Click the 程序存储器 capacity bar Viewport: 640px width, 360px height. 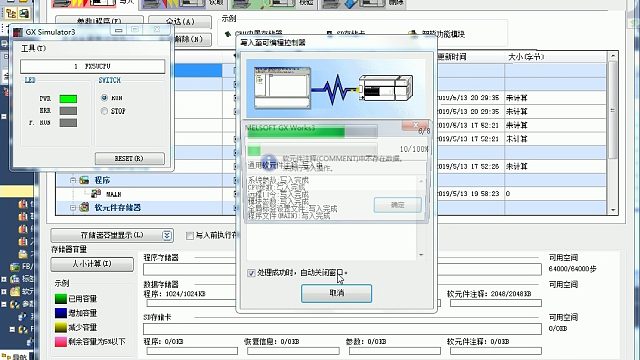[x=342, y=269]
